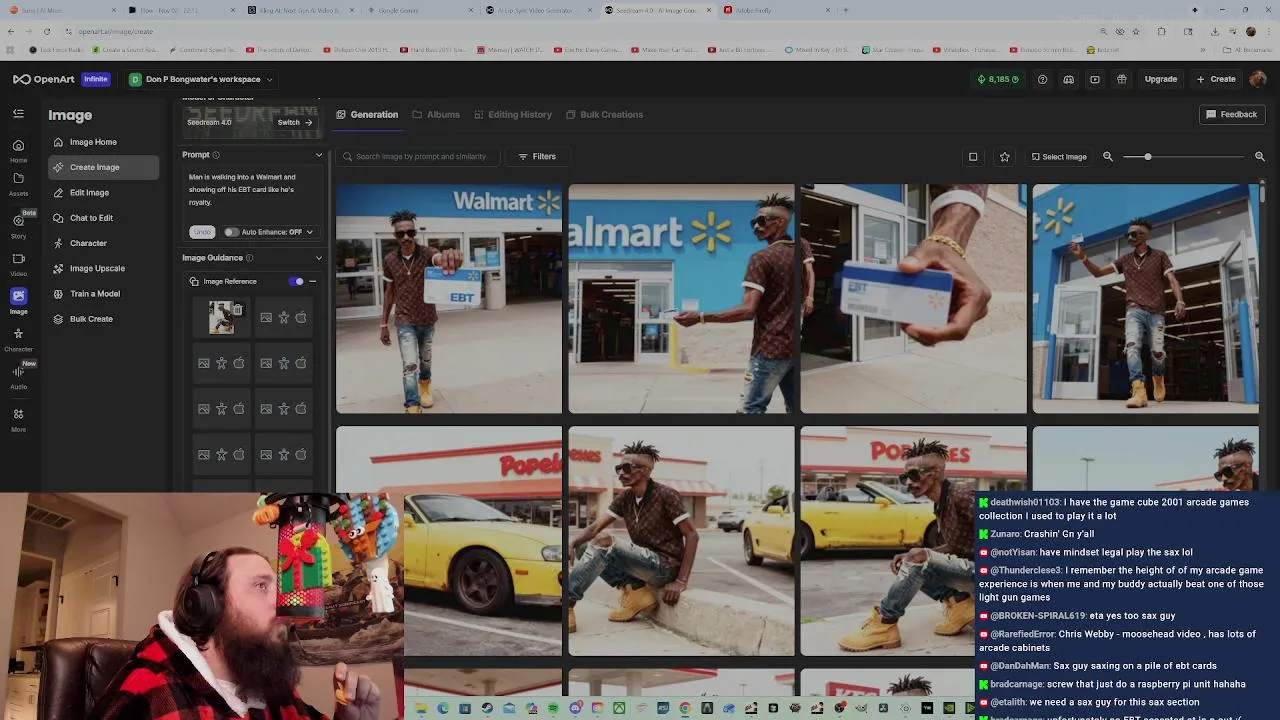Switch to the Editing History tab

click(513, 114)
